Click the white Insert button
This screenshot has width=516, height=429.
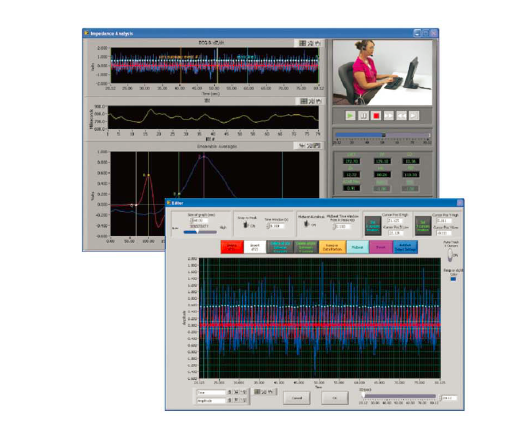point(255,247)
